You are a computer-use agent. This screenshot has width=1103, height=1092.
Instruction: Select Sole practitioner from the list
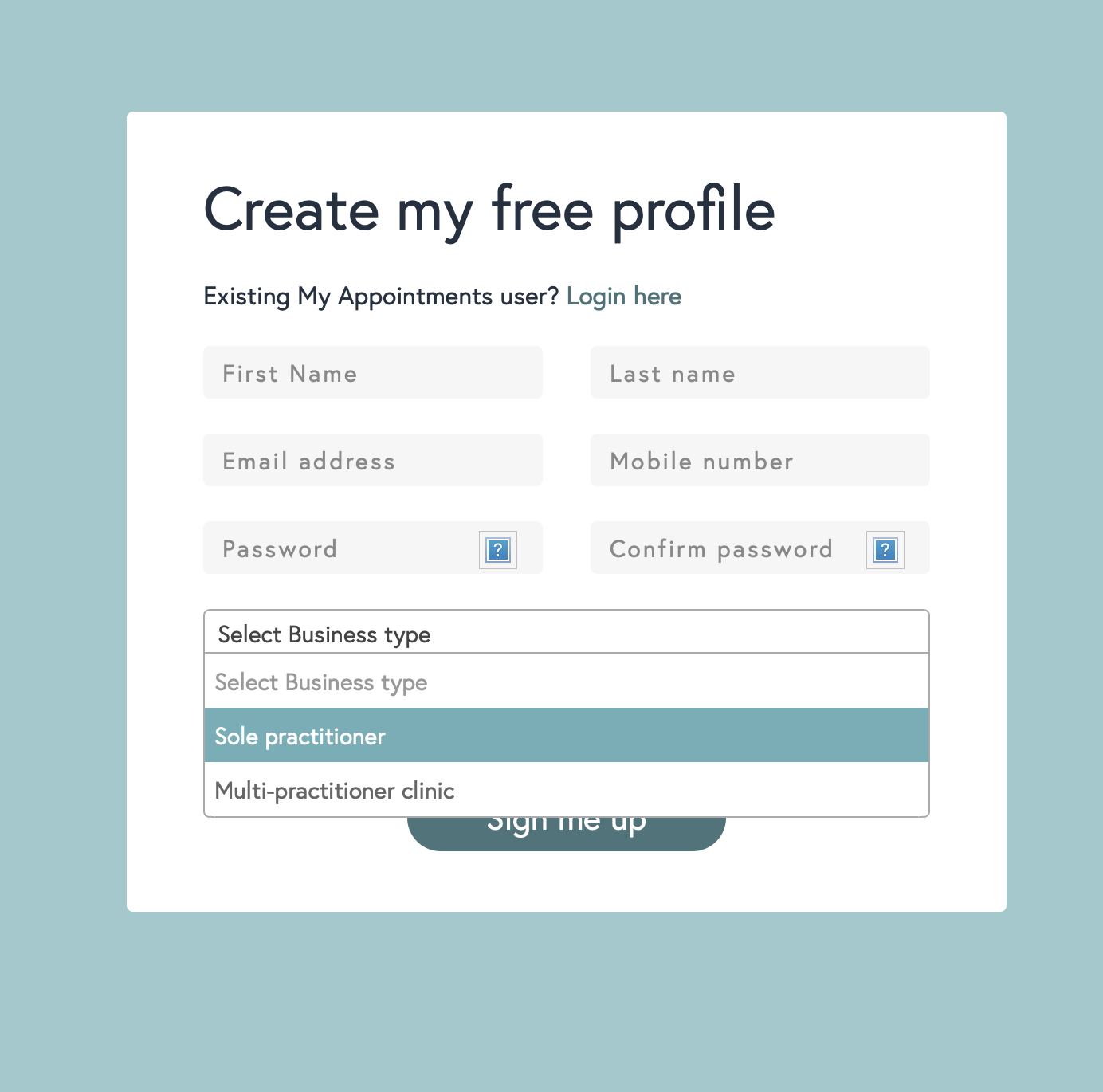click(566, 736)
